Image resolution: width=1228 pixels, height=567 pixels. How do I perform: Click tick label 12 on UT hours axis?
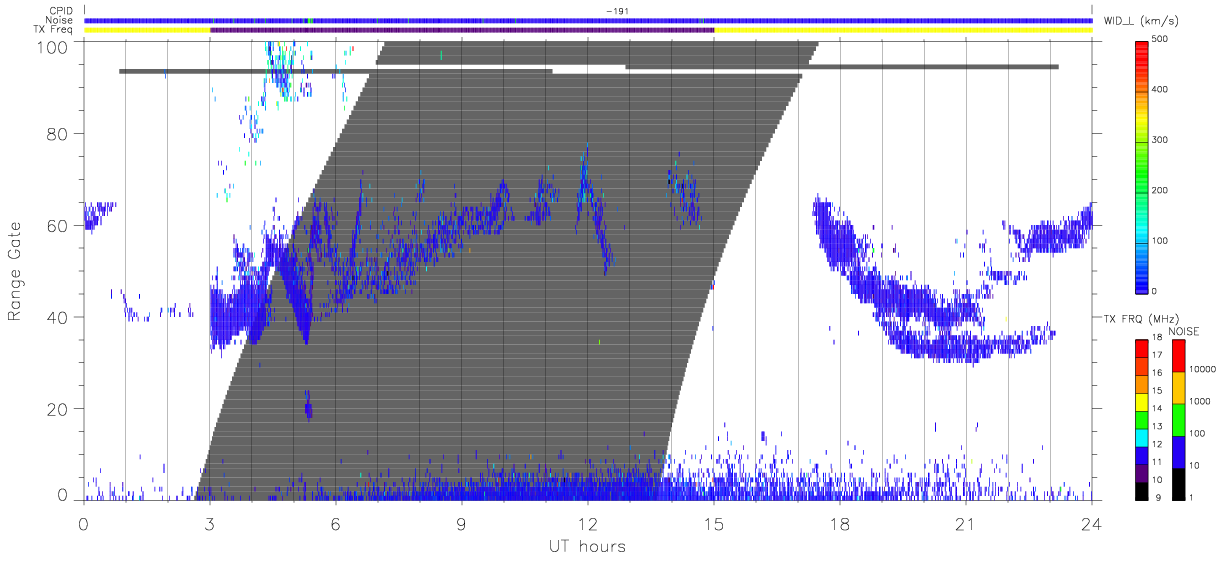click(x=588, y=522)
